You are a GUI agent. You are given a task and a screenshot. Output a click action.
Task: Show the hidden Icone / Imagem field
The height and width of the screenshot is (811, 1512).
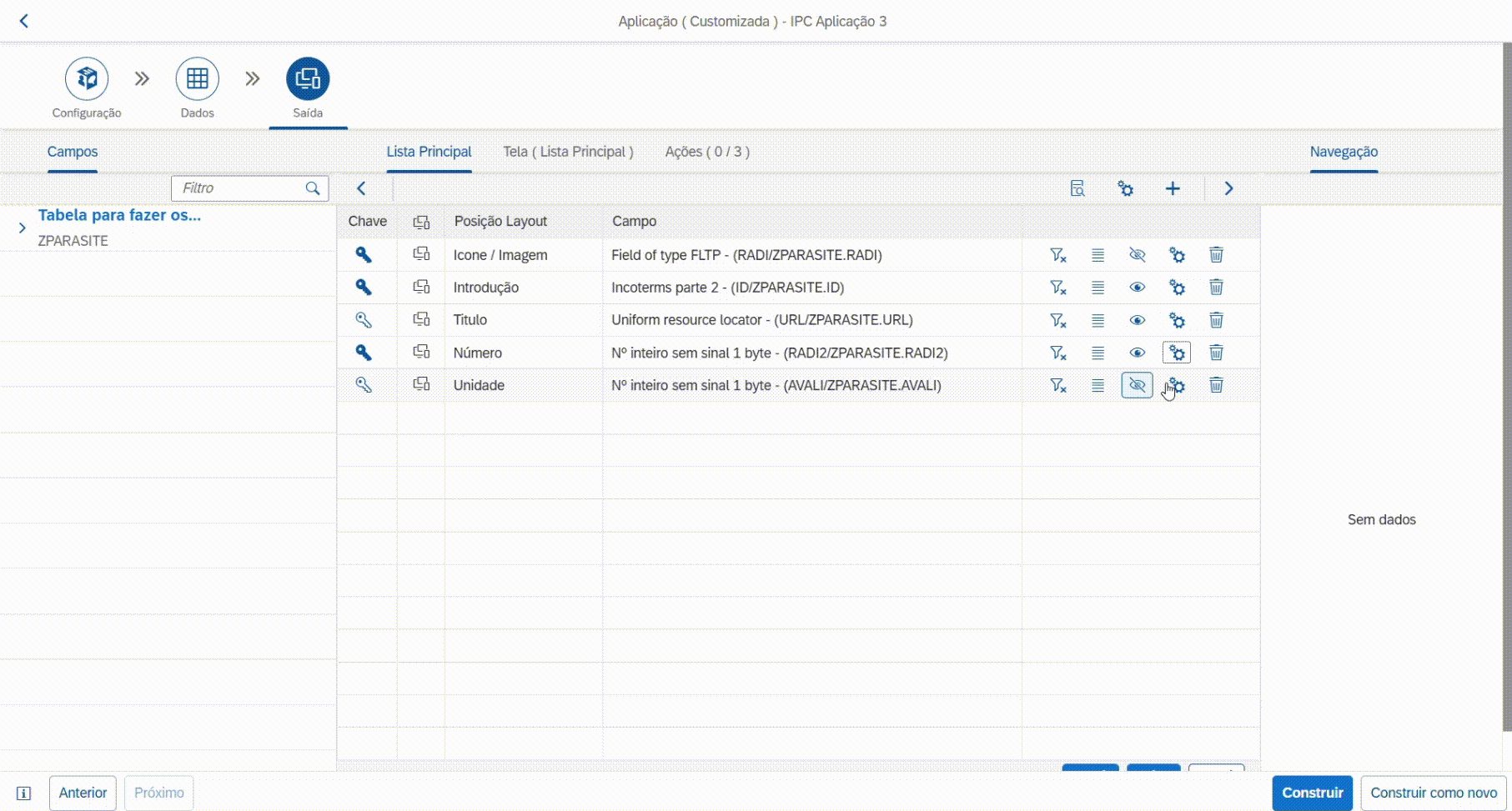coord(1137,255)
